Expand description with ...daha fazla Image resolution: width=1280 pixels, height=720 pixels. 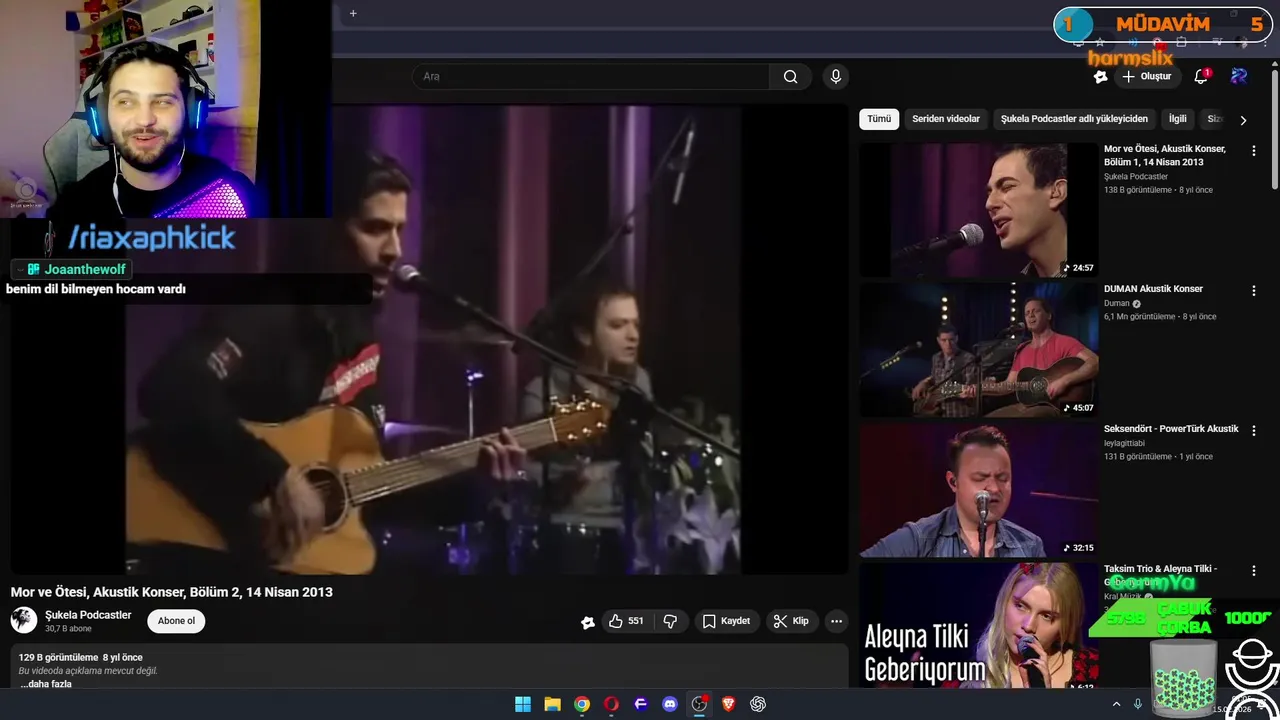[x=45, y=684]
